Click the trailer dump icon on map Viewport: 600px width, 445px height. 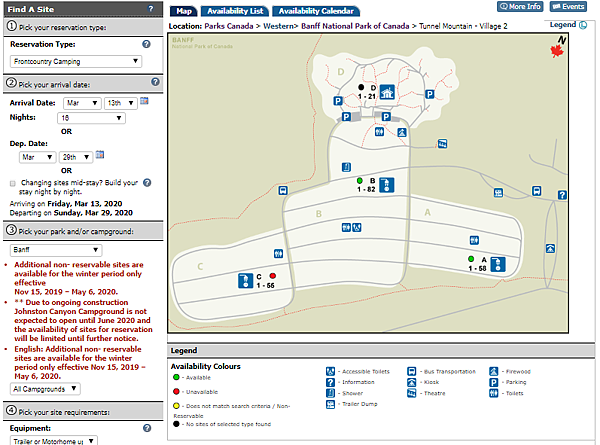pyautogui.click(x=498, y=192)
